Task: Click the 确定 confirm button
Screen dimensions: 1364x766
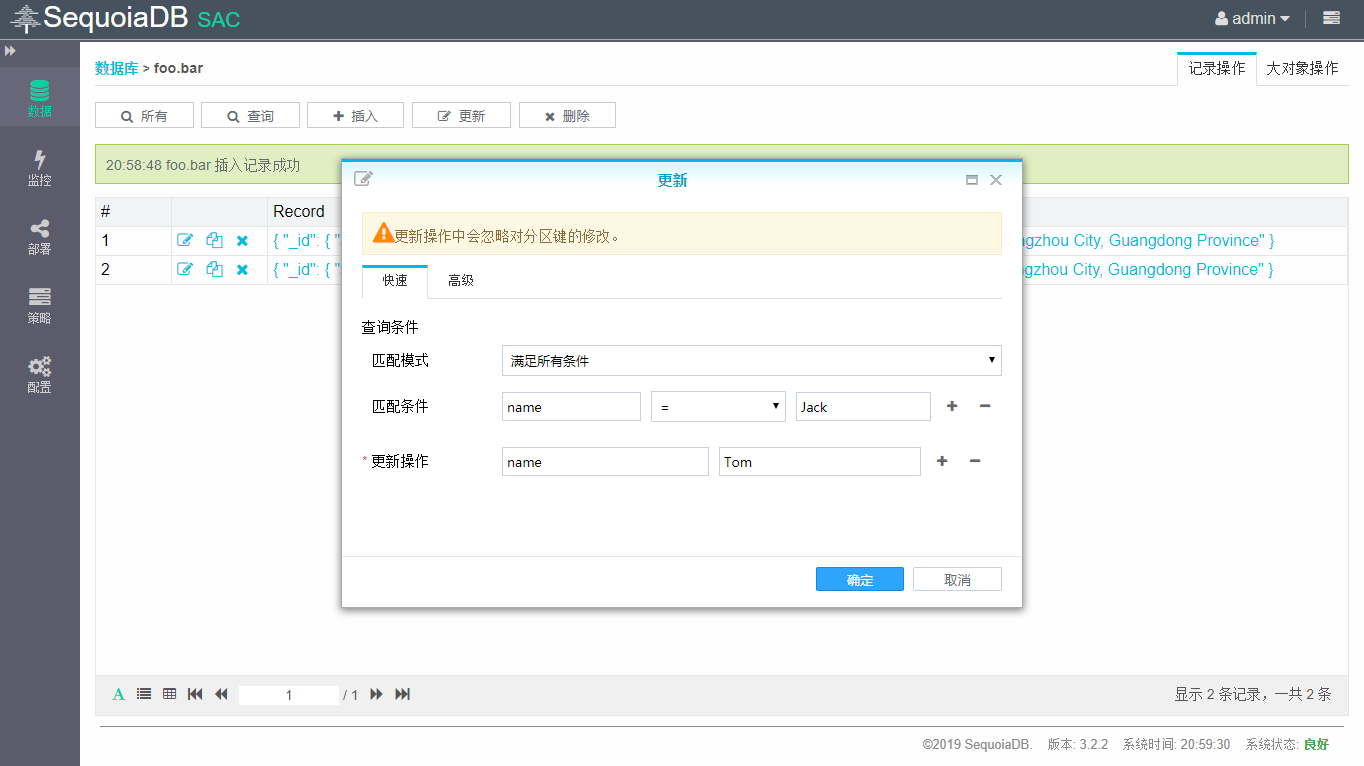Action: tap(859, 580)
